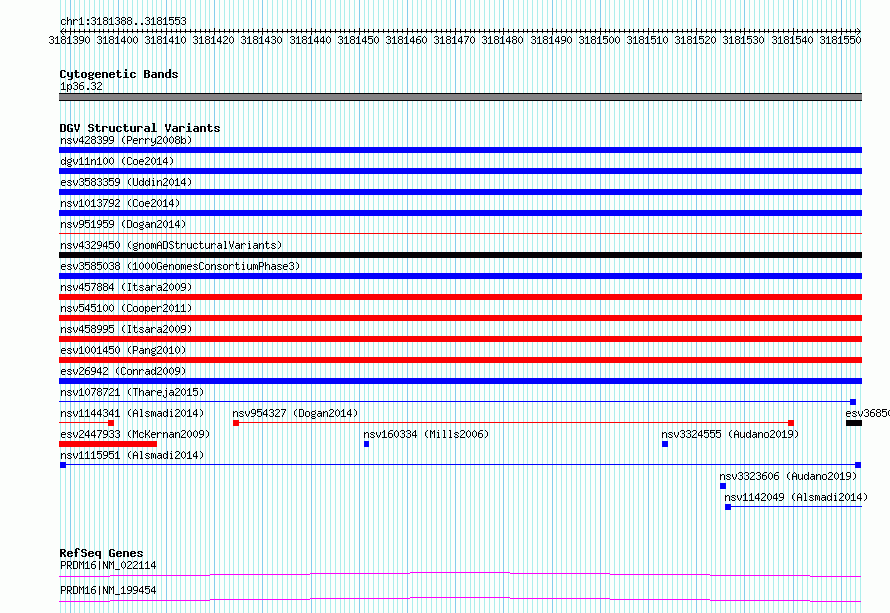Screen dimensions: 890x613
Task: Click the black bar of nsv4329450
Action: click(460, 255)
